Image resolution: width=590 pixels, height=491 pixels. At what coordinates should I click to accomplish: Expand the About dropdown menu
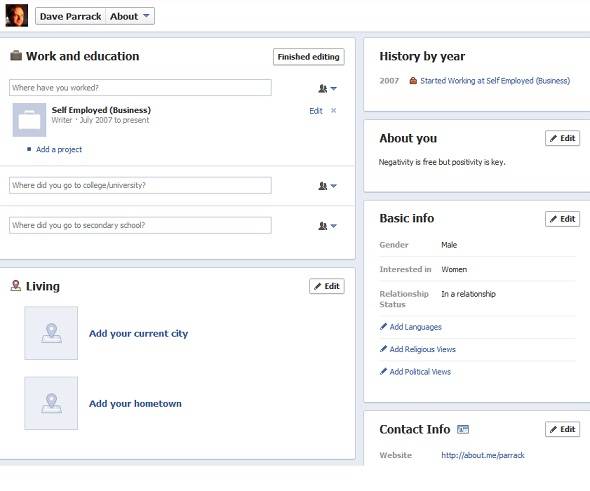[130, 17]
